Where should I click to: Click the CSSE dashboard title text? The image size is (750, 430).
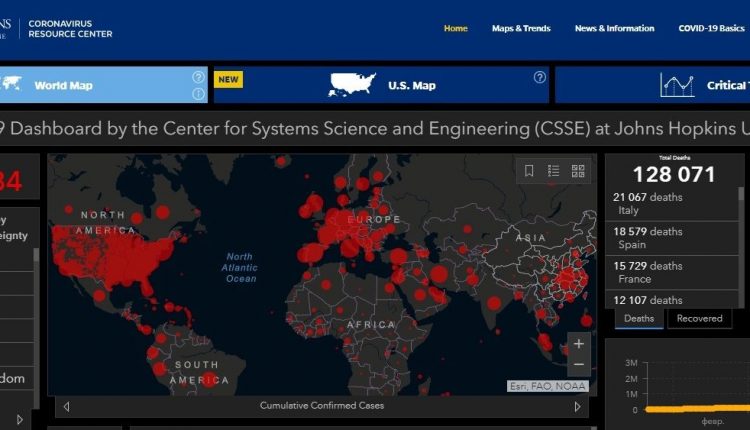375,129
